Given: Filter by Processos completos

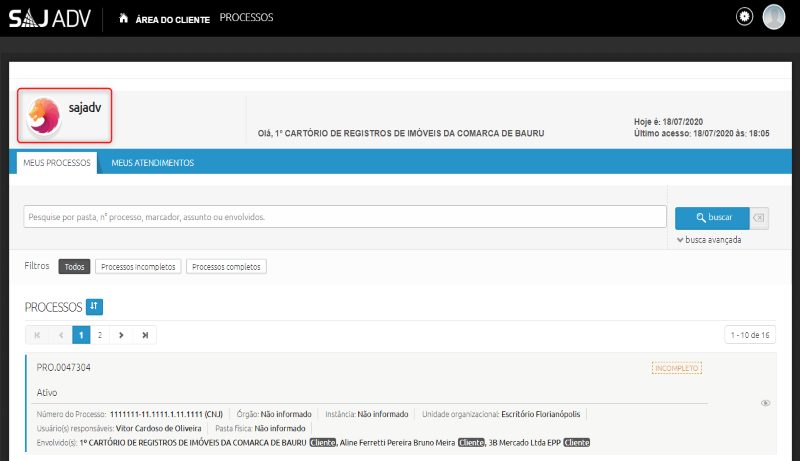Looking at the screenshot, I should click(226, 267).
